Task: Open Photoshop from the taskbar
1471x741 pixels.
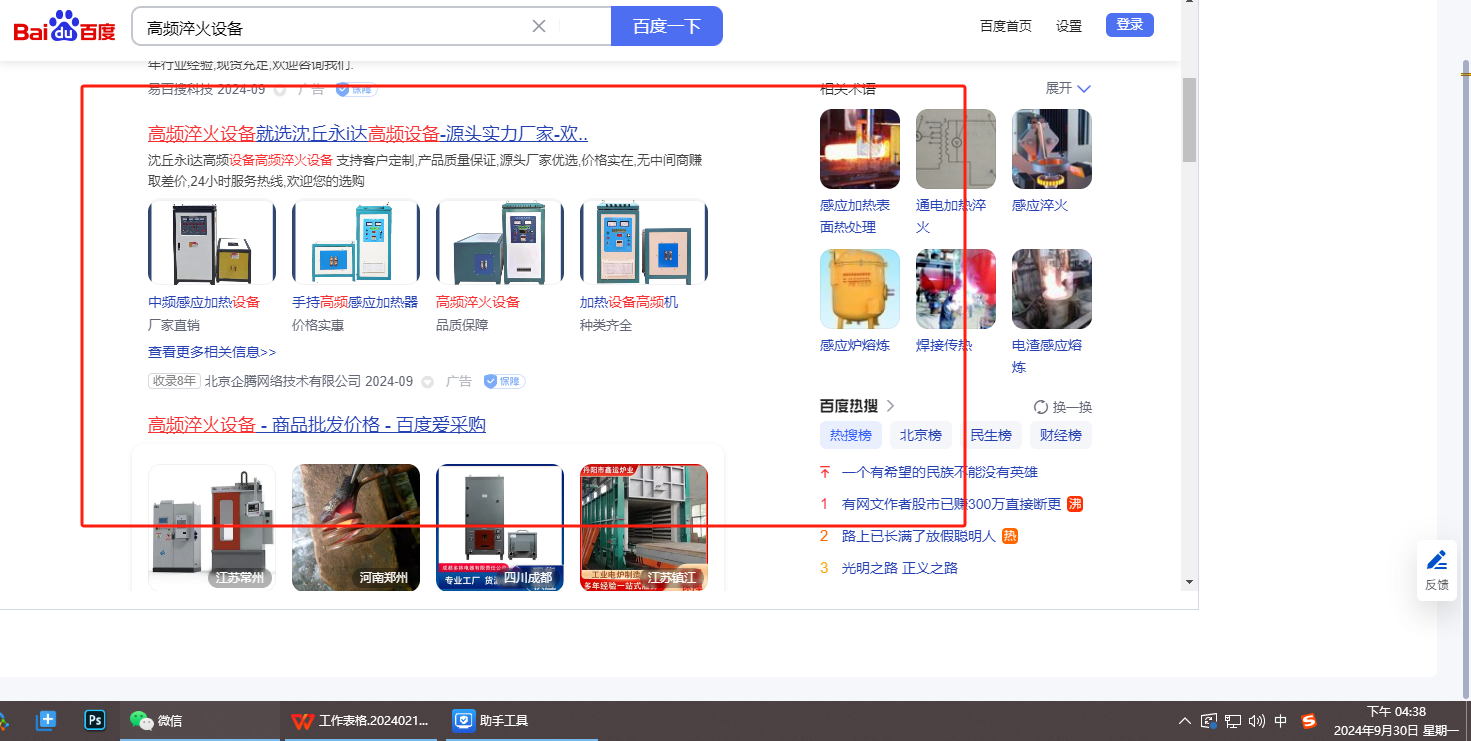Action: (96, 720)
